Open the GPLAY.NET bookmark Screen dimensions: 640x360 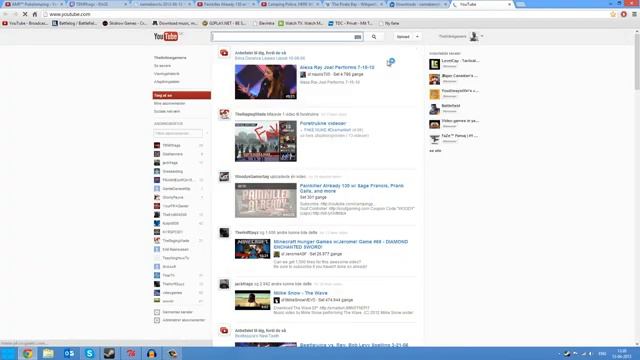tap(224, 23)
